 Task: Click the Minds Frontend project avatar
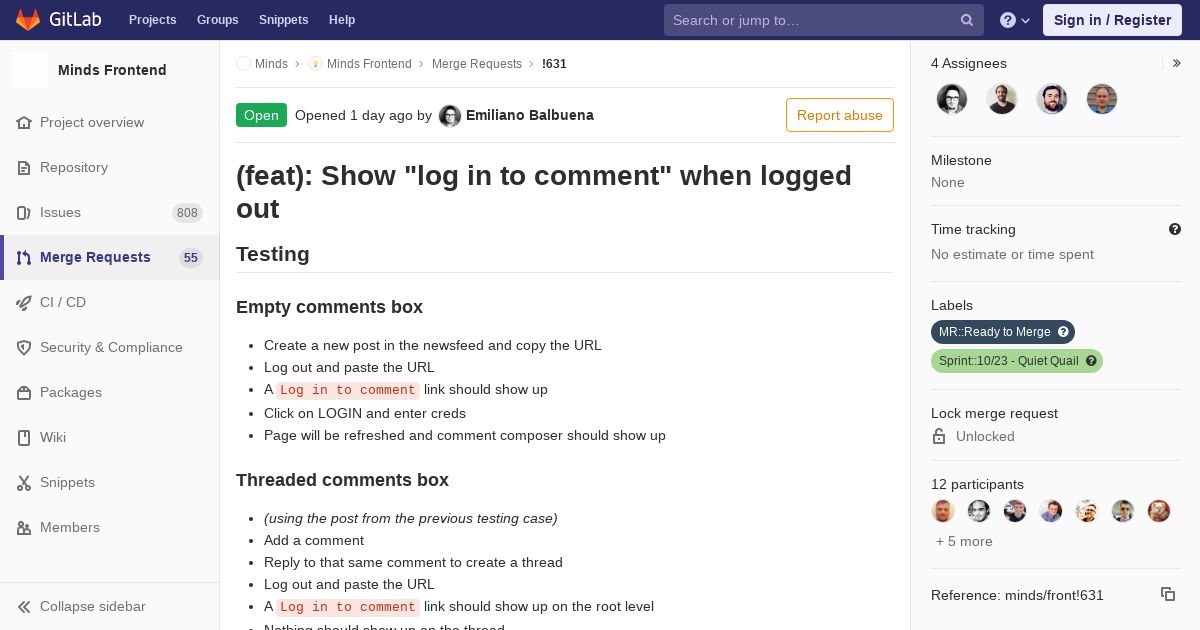coord(30,70)
